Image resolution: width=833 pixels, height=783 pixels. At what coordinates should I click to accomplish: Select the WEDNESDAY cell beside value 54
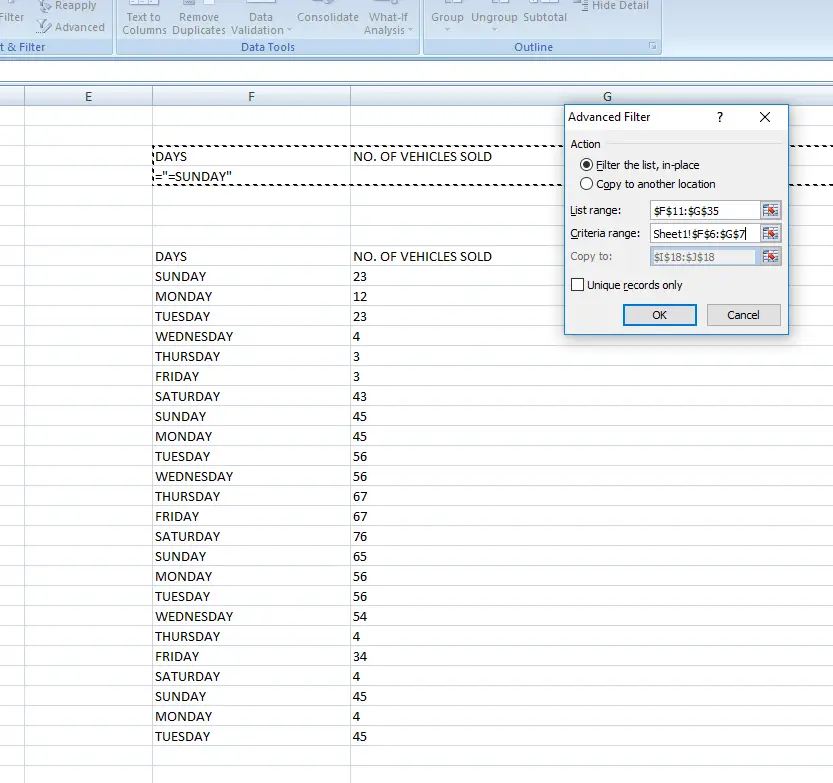click(x=251, y=617)
